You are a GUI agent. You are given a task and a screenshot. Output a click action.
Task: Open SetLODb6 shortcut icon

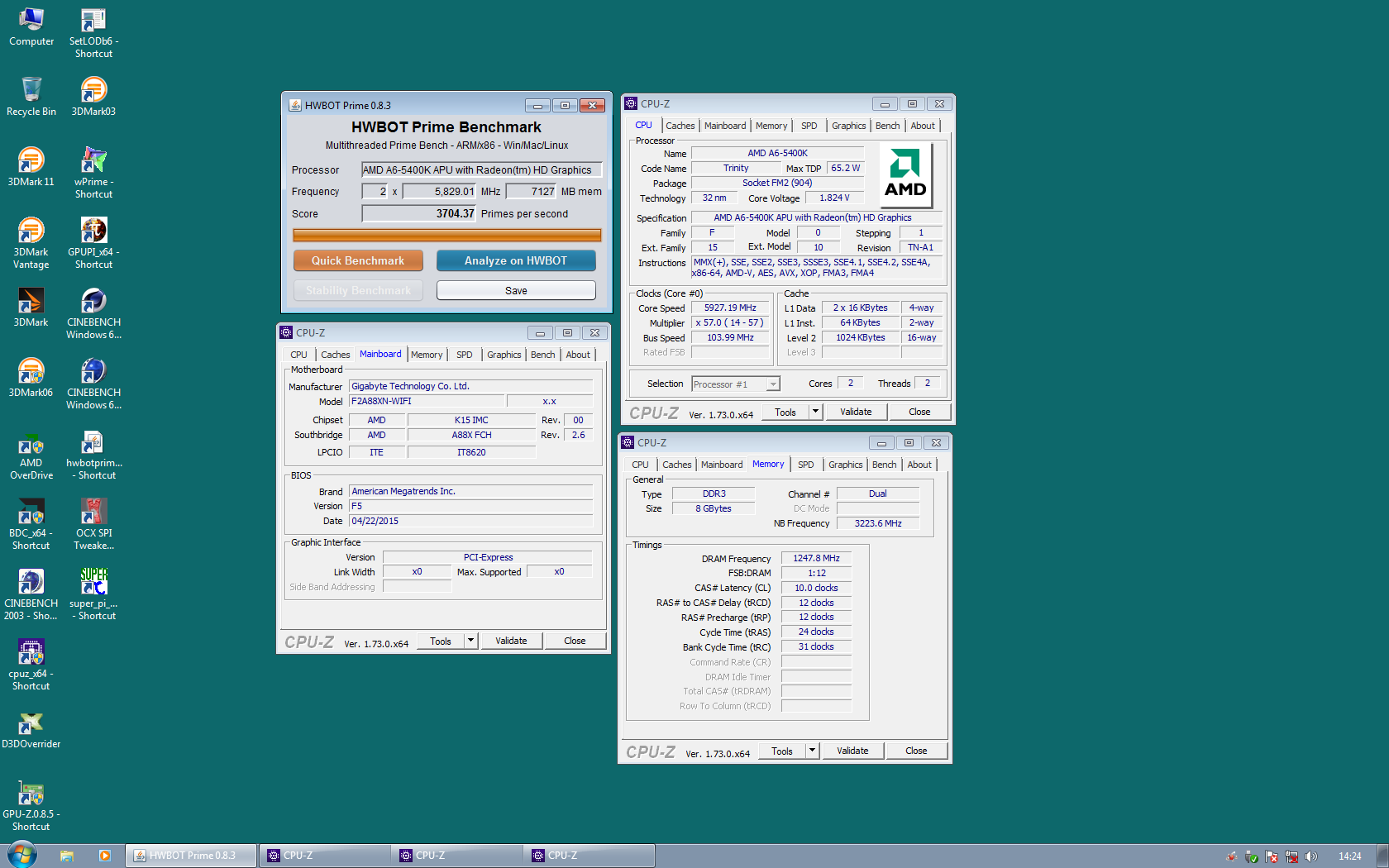tap(93, 33)
